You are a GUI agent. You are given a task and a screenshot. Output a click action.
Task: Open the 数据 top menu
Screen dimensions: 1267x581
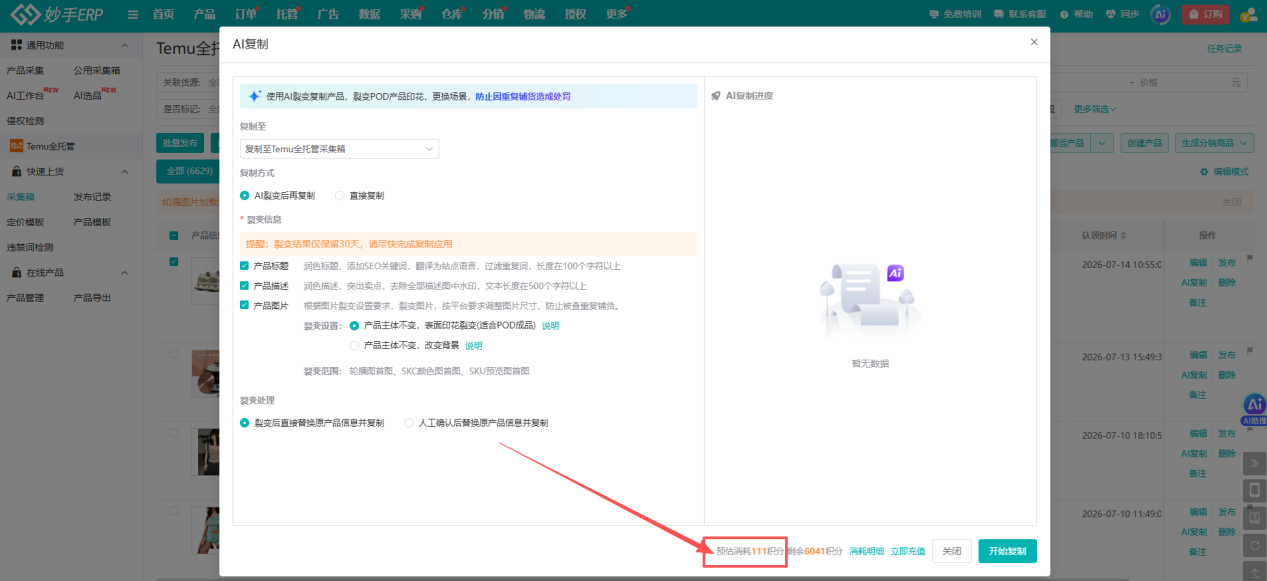369,14
